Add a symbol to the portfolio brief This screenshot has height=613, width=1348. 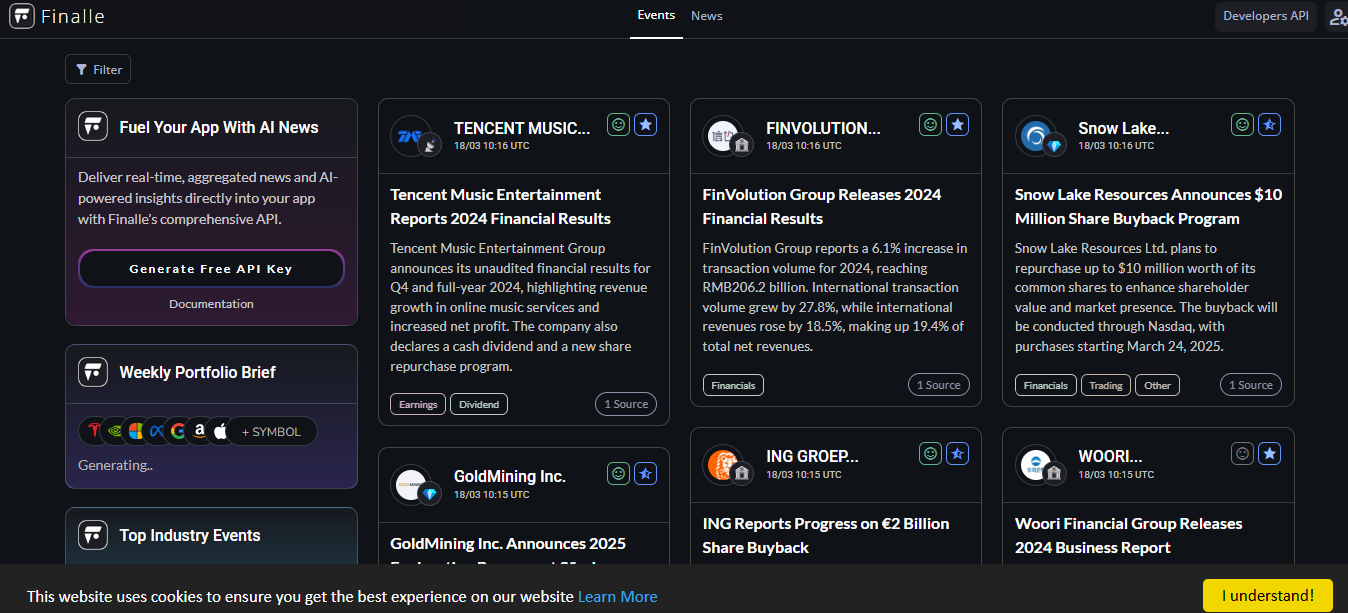(x=271, y=432)
